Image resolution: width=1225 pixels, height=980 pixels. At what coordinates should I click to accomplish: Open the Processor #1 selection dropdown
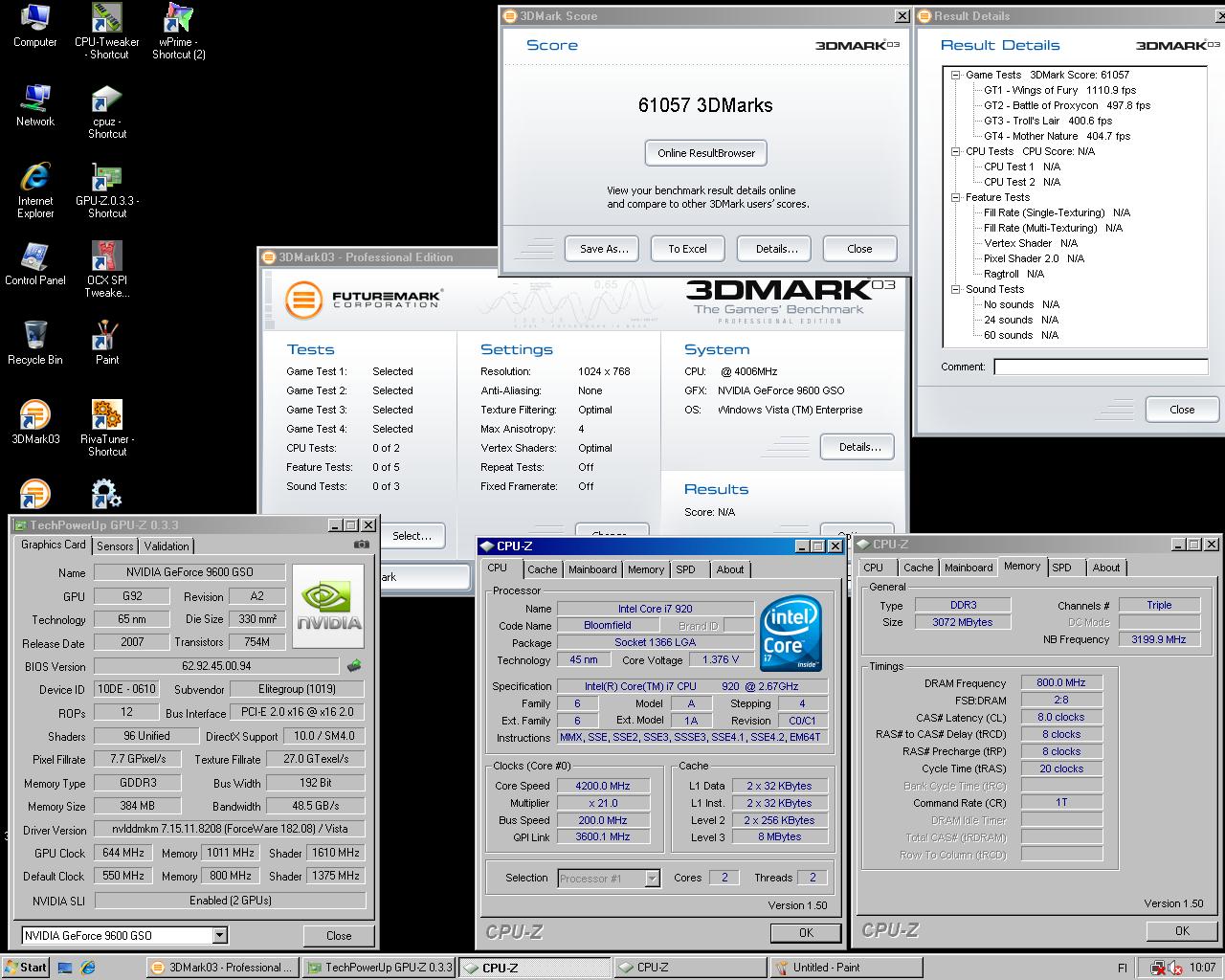tap(653, 879)
